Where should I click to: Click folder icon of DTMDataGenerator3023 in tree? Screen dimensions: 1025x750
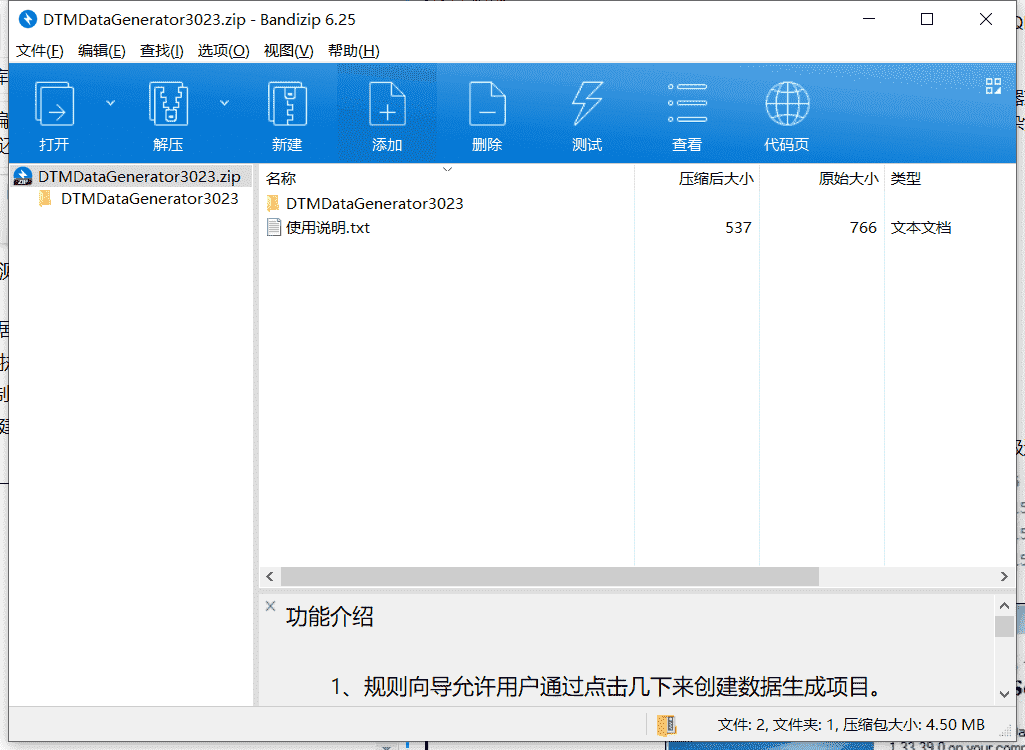(x=45, y=198)
